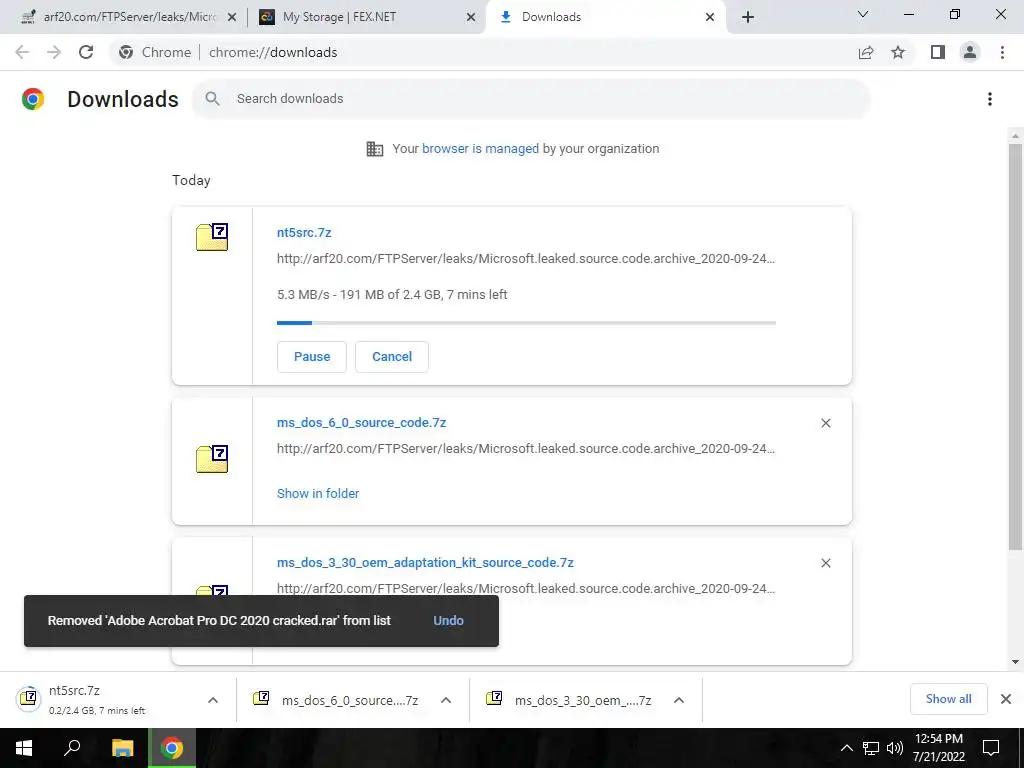
Task: Click the ms_dos_6_0_source_code.7z source URL
Action: point(526,449)
